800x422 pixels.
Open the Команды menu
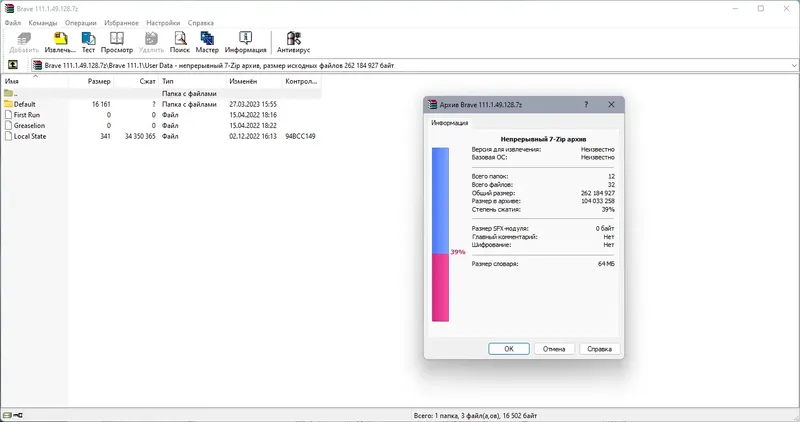coord(43,23)
